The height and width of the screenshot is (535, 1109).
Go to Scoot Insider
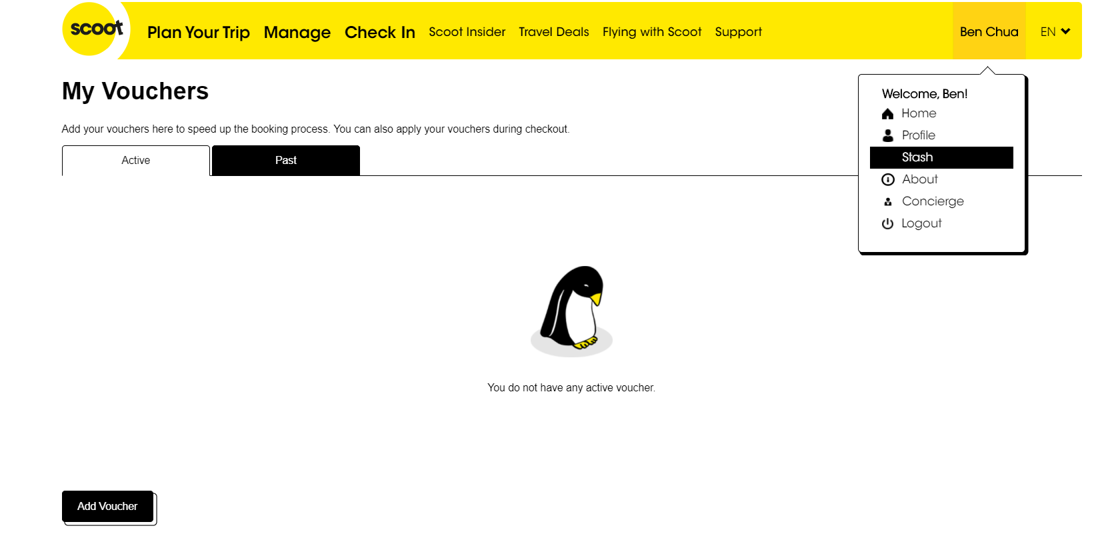tap(467, 32)
